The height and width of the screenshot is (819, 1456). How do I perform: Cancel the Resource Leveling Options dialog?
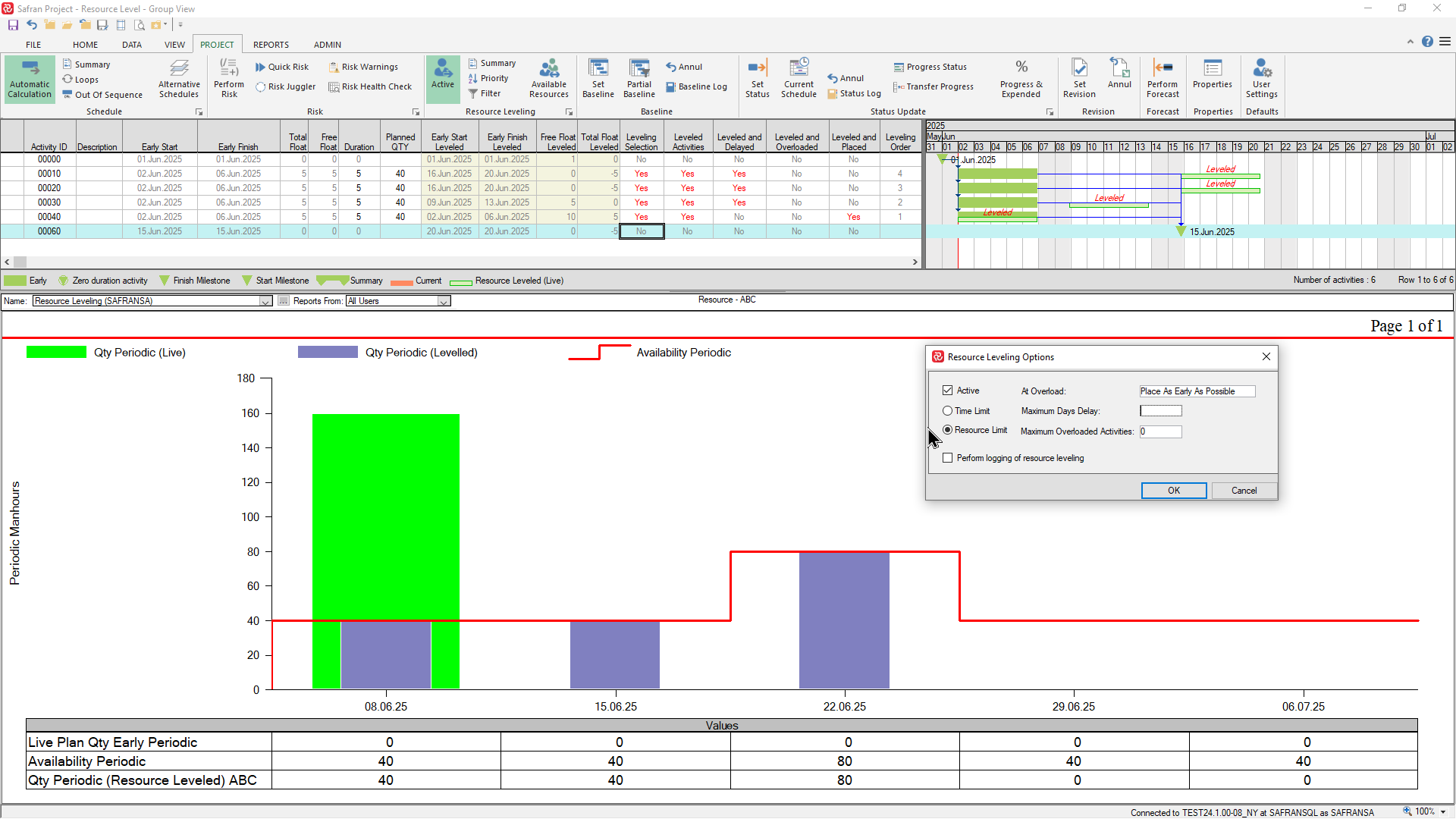[1244, 491]
